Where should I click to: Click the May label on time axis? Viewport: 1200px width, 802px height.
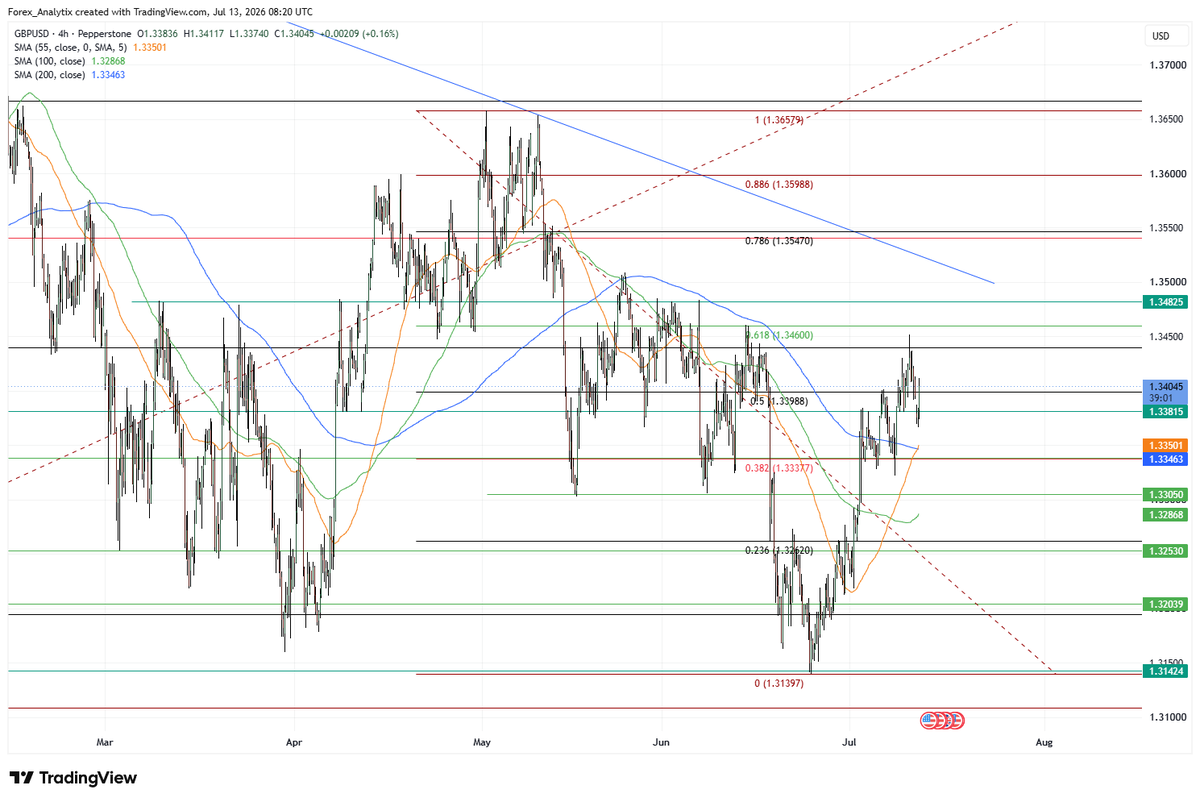(482, 743)
